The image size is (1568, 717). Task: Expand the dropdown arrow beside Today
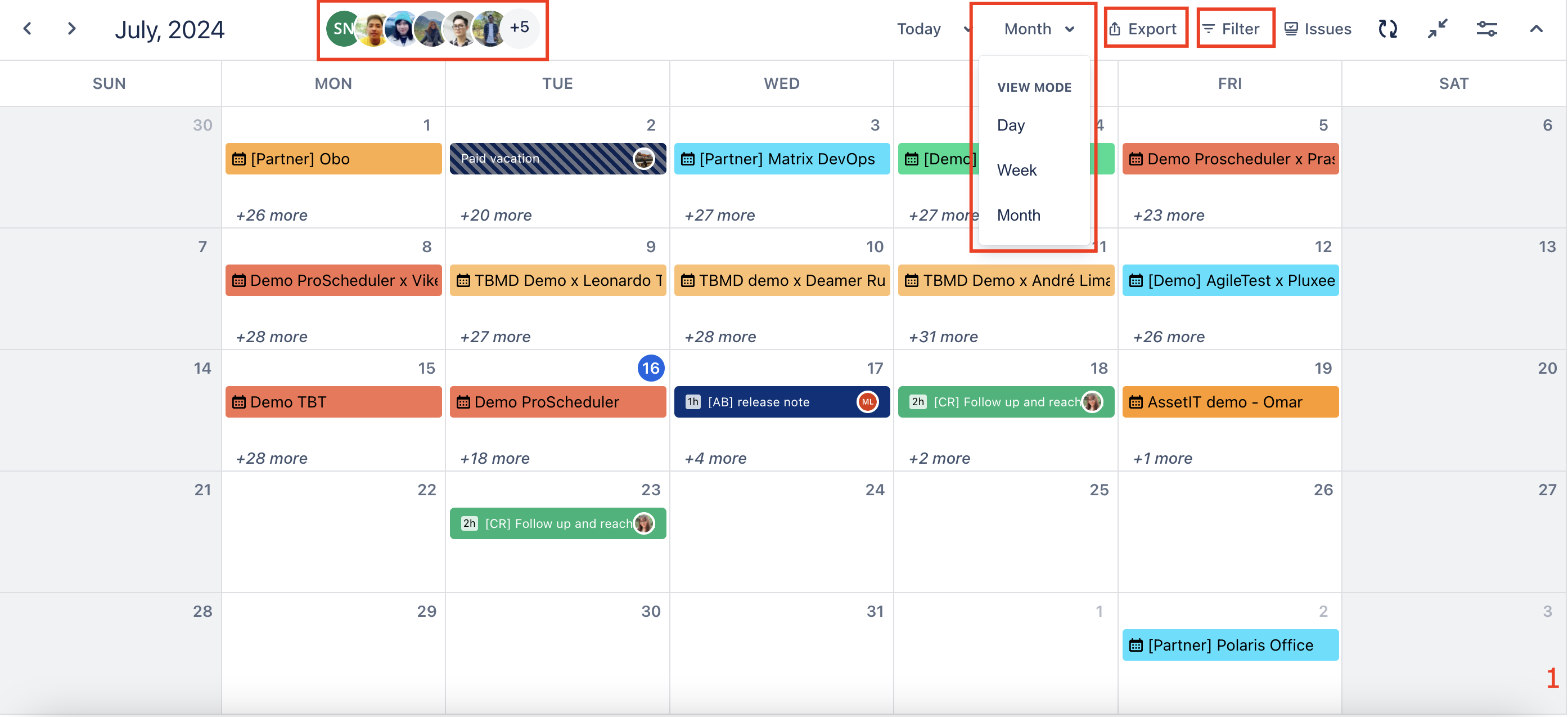967,29
